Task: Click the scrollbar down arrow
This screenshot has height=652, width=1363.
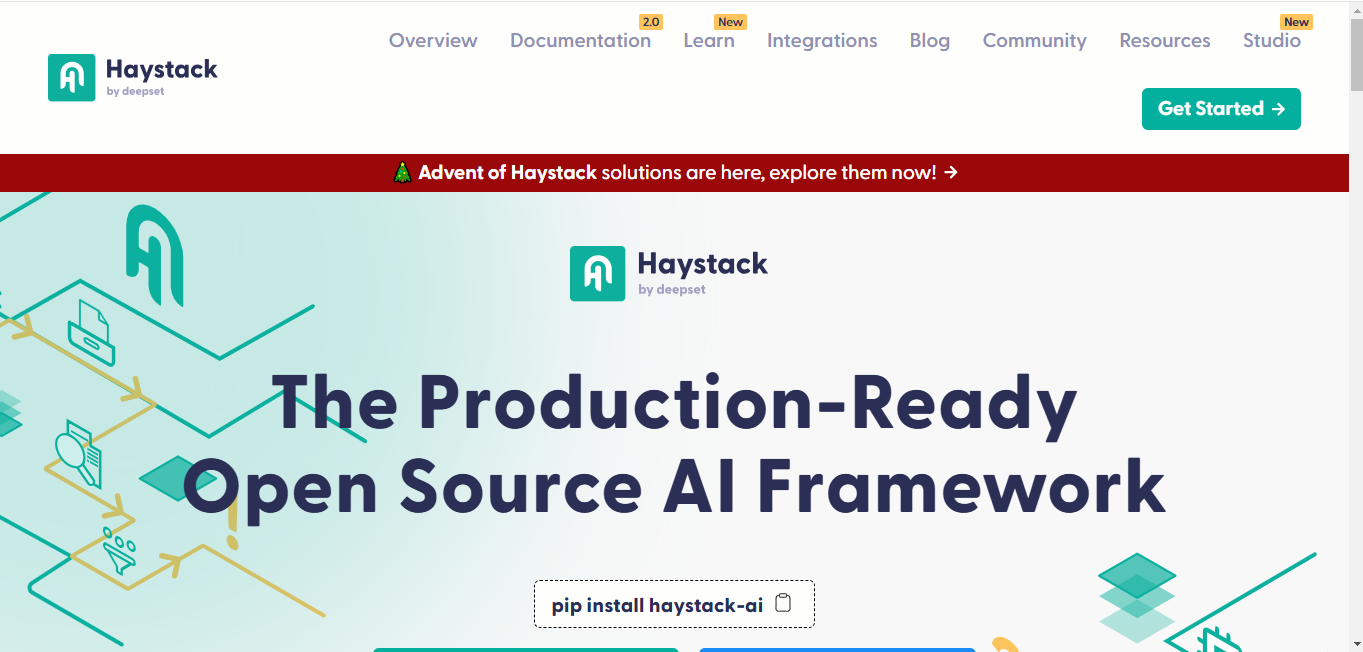Action: (1355, 644)
